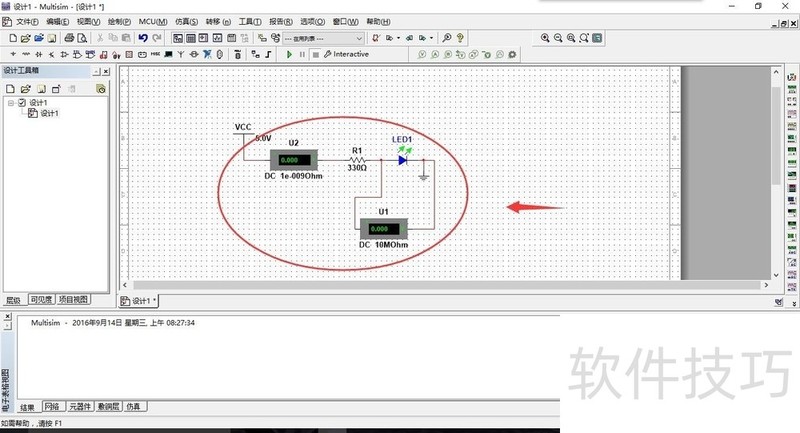Print the circuit with printer icon
This screenshot has height=433, width=800.
(x=69, y=38)
